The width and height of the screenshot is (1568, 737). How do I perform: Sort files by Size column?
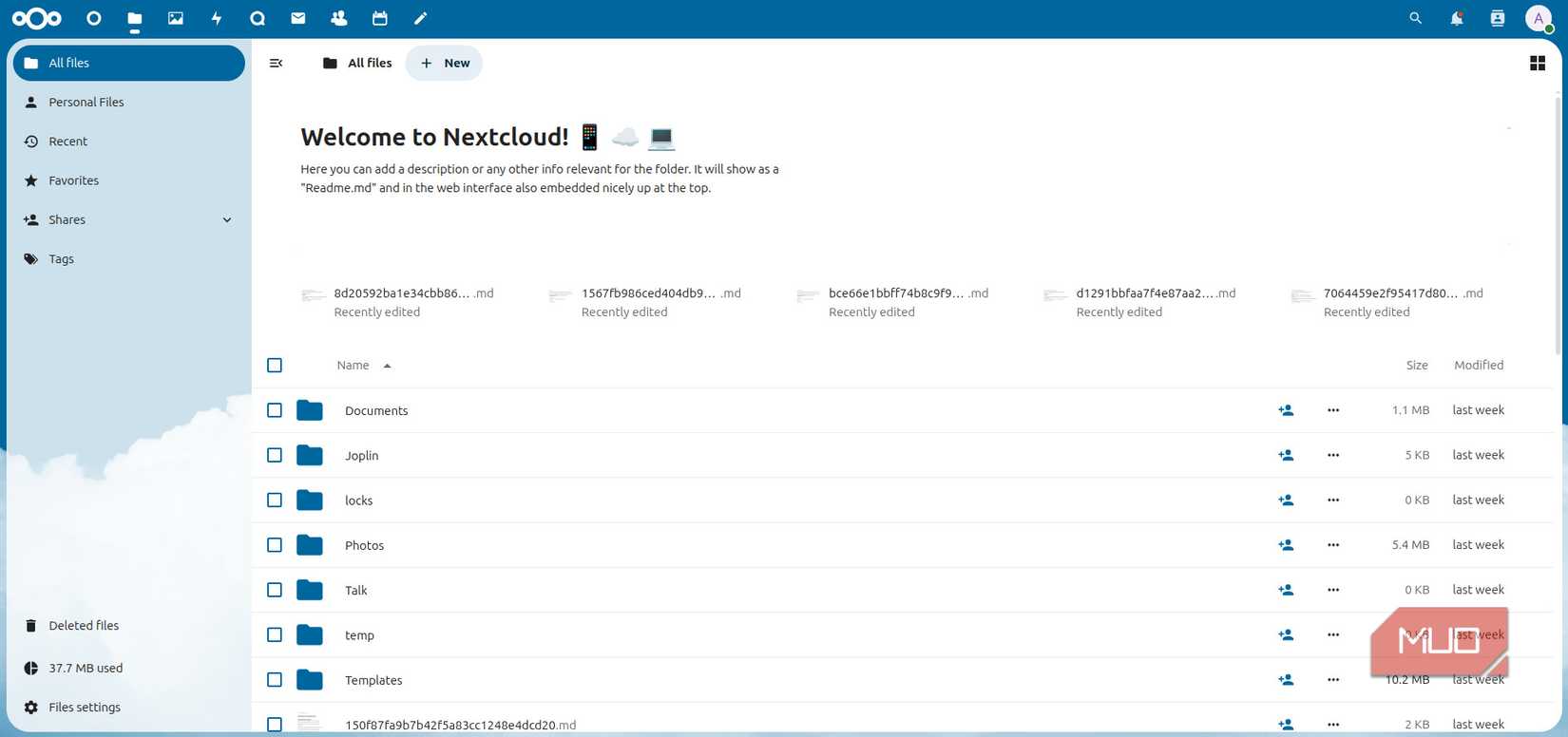(1417, 366)
